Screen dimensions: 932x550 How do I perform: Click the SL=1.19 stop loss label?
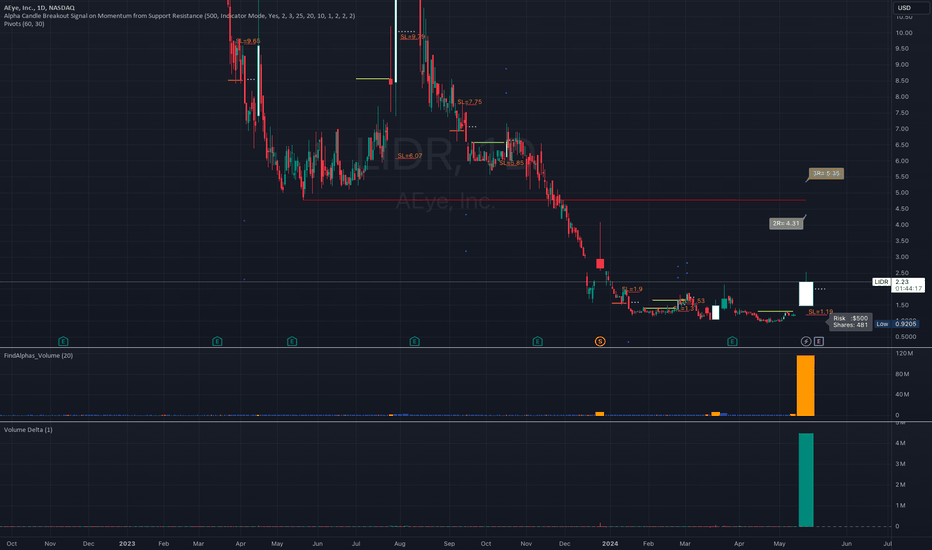[x=820, y=312]
